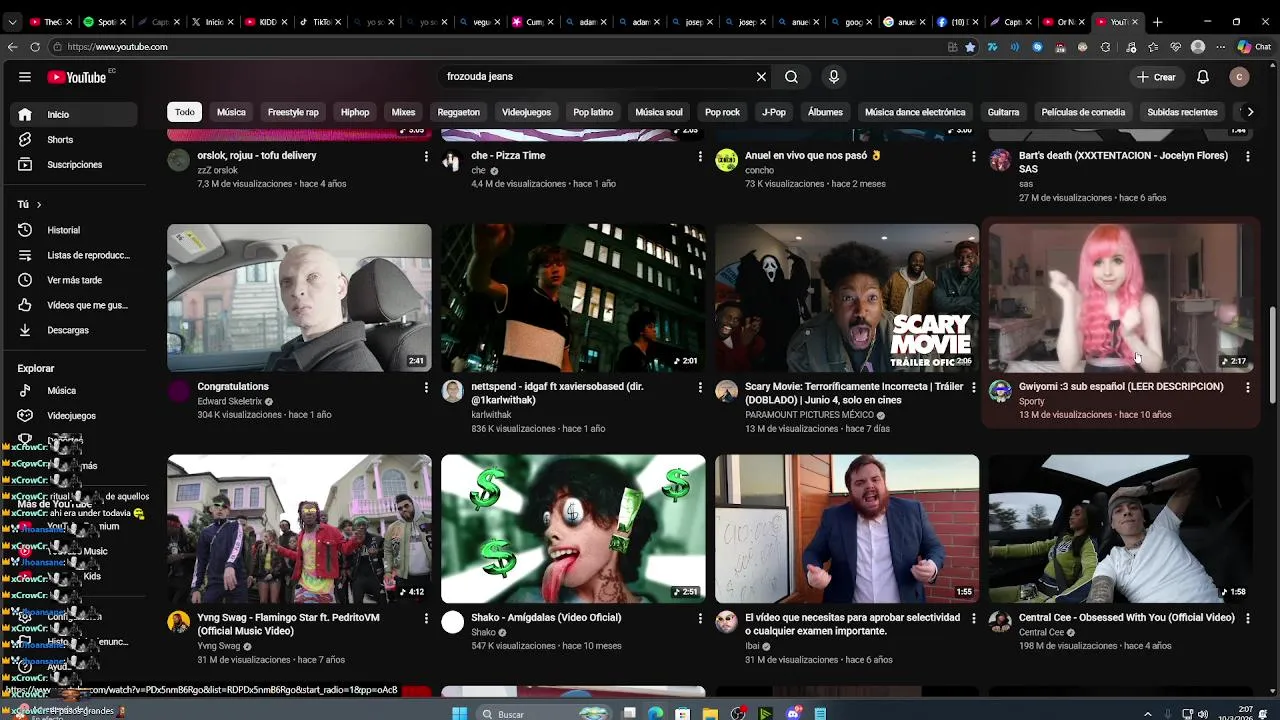Open Suscripciones in the sidebar
This screenshot has height=720, width=1280.
pos(72,165)
